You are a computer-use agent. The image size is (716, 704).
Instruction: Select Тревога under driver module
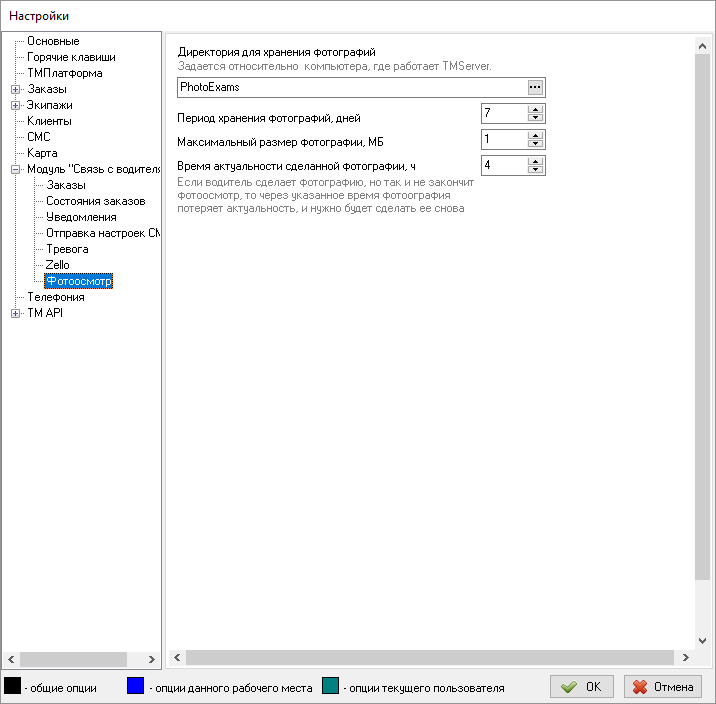tap(67, 249)
